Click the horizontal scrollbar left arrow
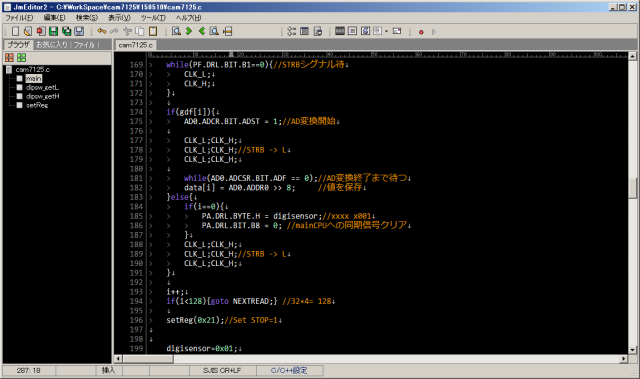Viewport: 640px width, 379px height. [118, 359]
